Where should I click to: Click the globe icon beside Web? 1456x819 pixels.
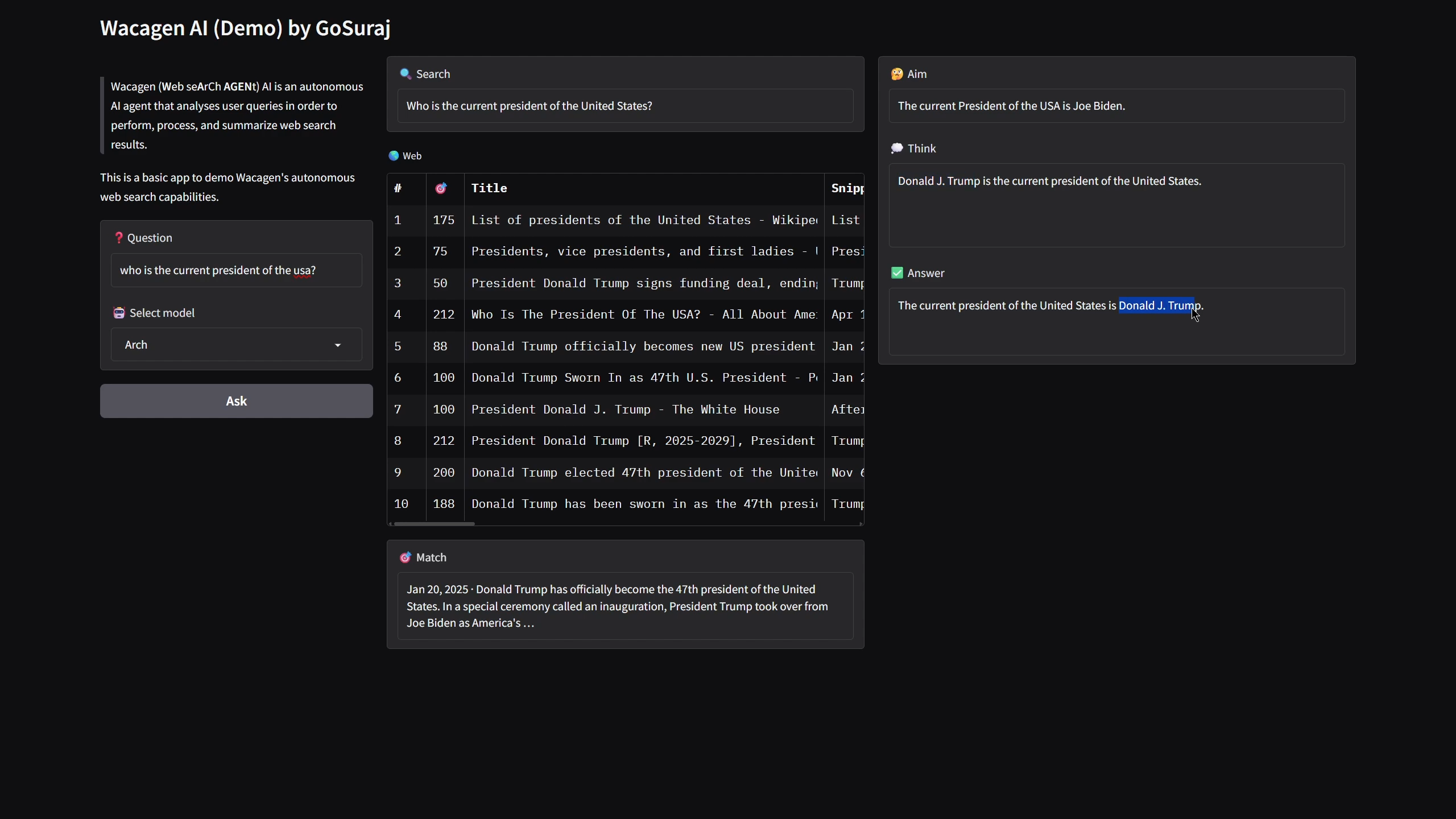tap(394, 156)
